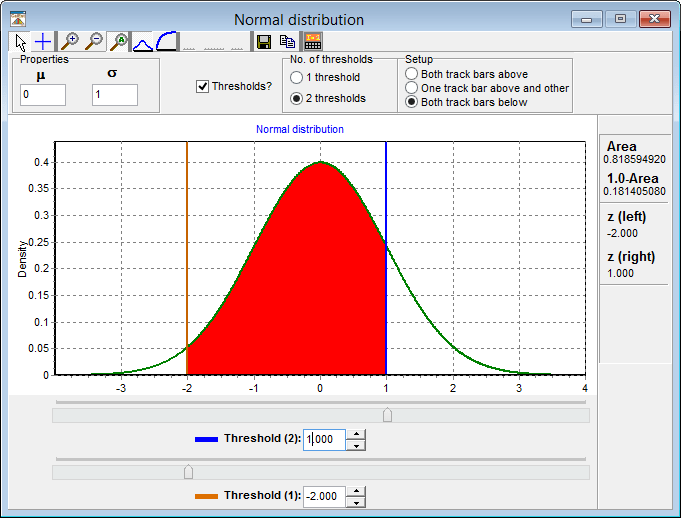
Task: Click the z (left) heading
Action: (627, 217)
